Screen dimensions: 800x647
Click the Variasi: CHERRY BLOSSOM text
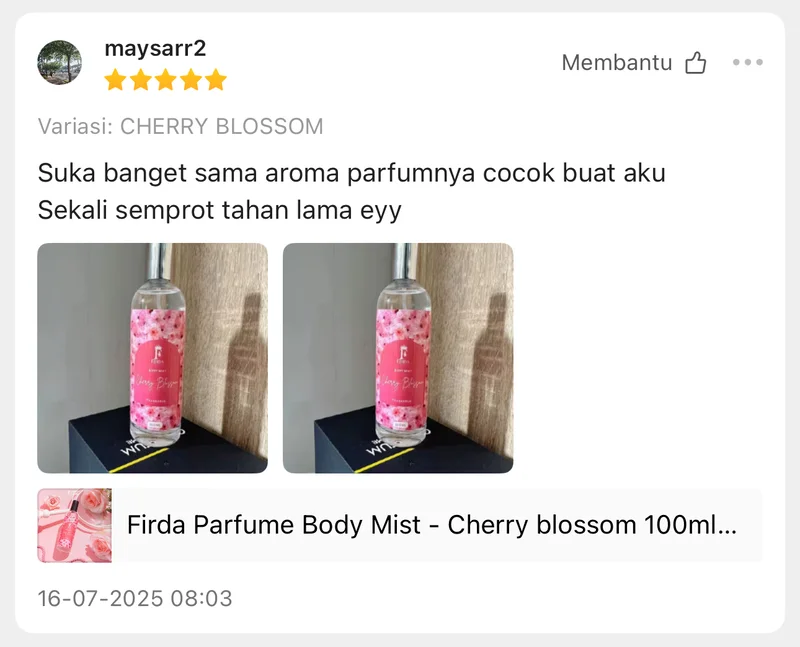pos(181,126)
